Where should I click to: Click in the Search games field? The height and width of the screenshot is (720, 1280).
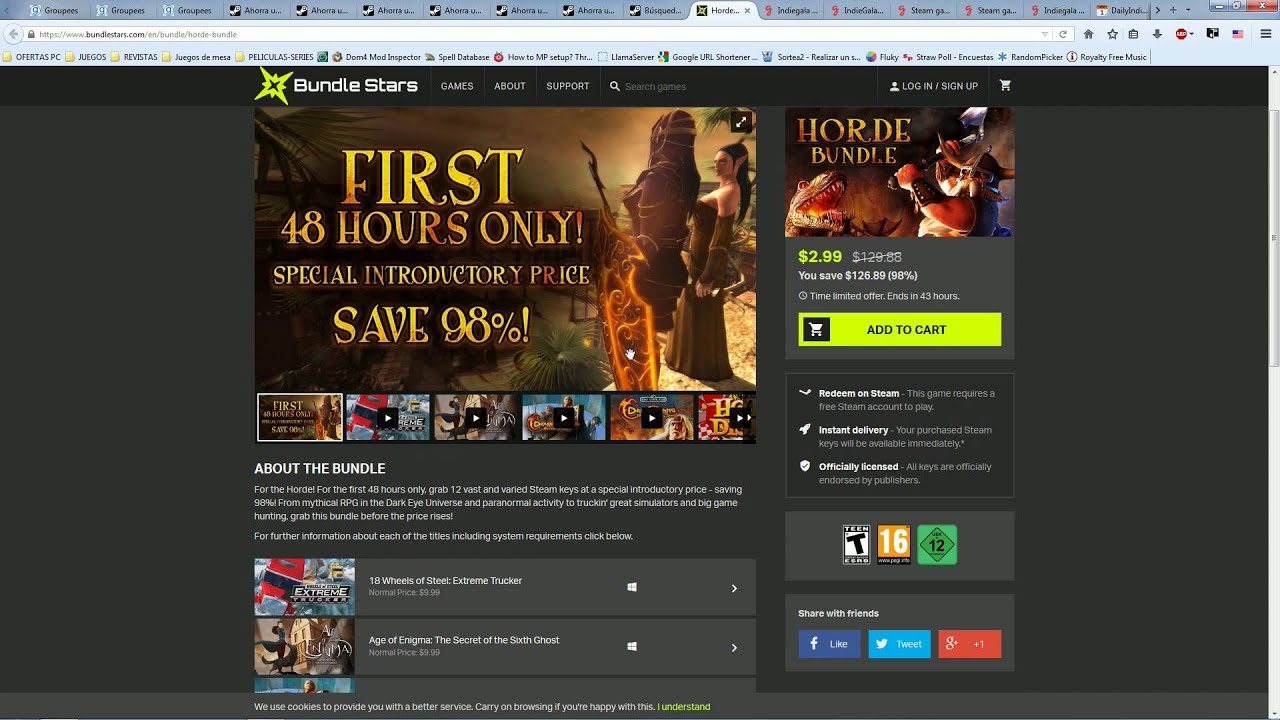740,86
